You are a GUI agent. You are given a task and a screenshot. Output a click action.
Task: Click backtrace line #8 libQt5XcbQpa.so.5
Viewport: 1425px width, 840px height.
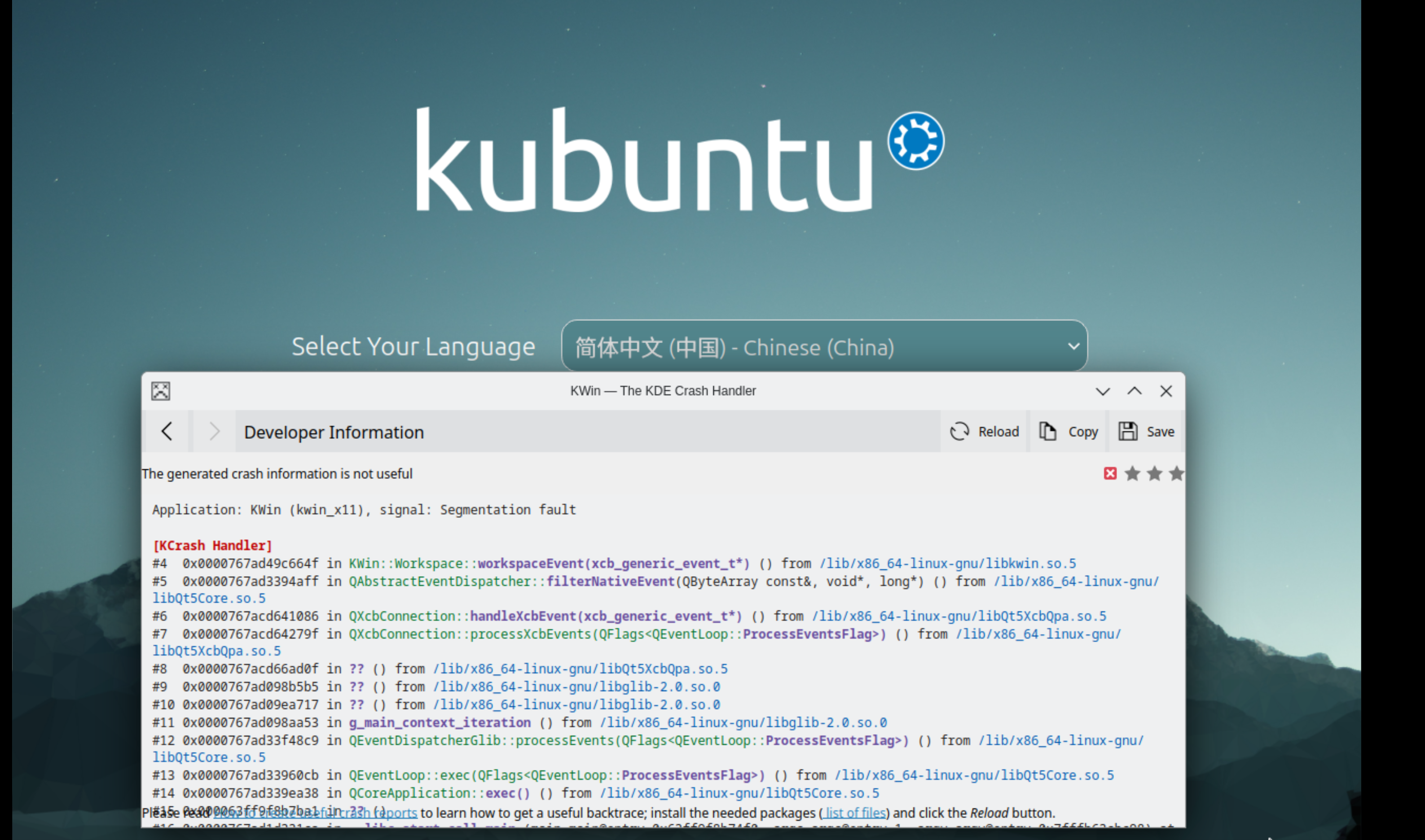click(440, 669)
